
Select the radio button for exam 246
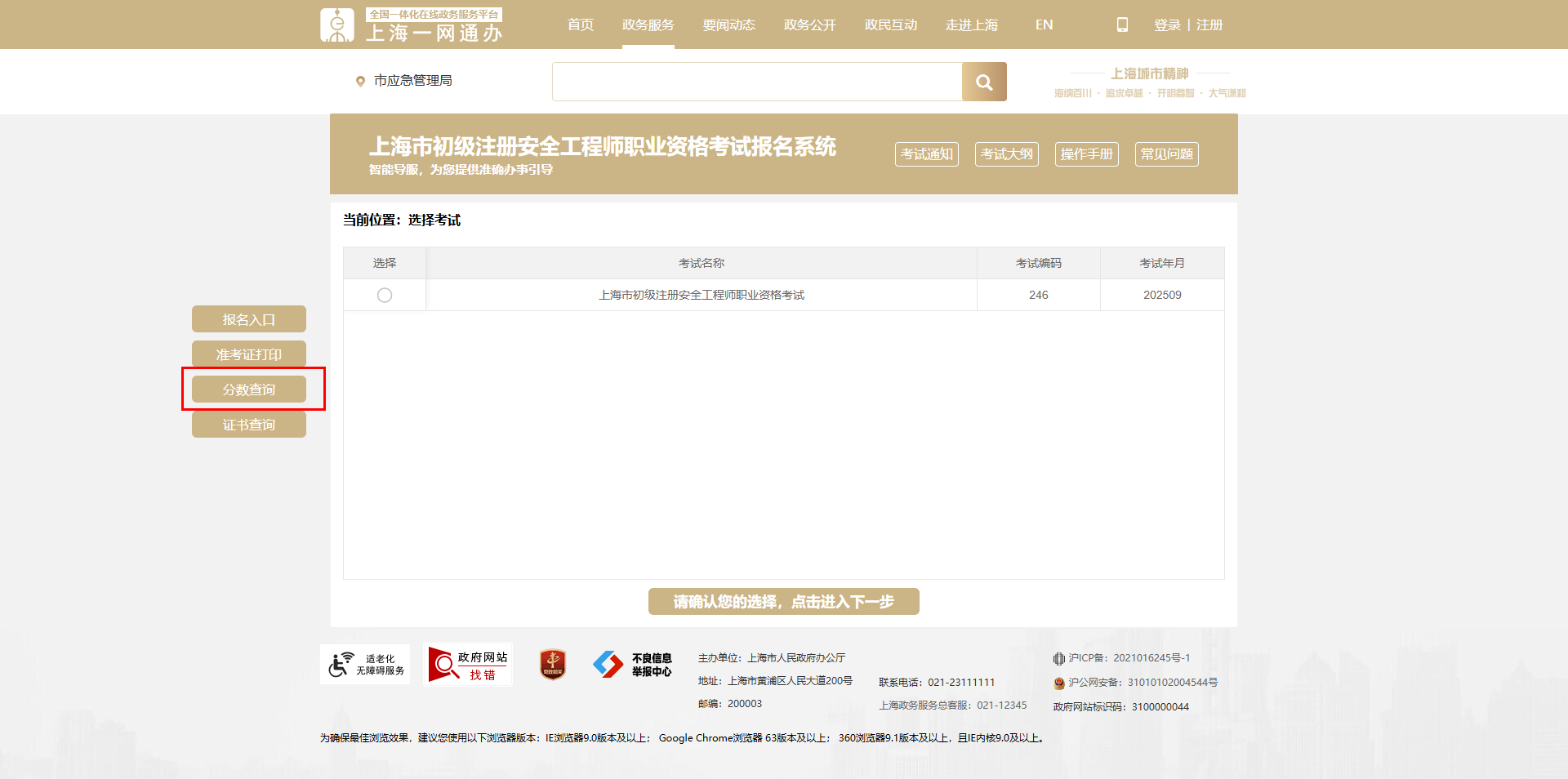click(x=385, y=295)
